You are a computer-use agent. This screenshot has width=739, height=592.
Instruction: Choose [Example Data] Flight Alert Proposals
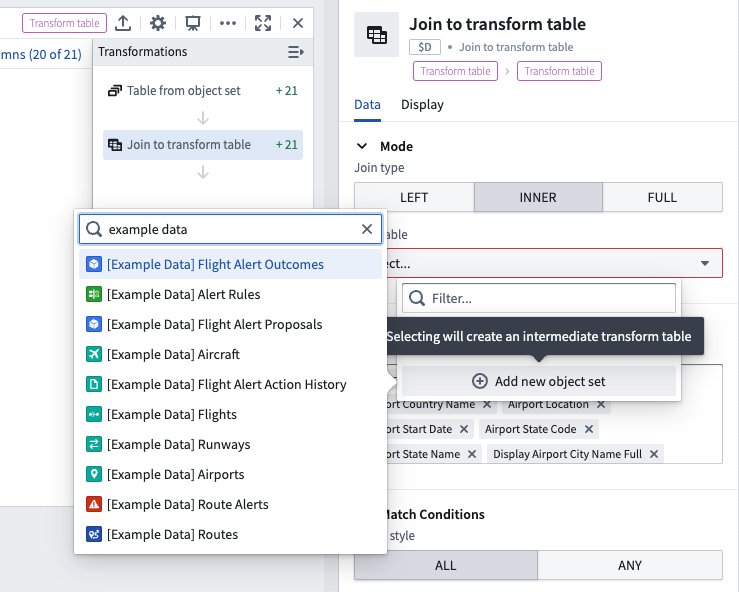tap(230, 325)
